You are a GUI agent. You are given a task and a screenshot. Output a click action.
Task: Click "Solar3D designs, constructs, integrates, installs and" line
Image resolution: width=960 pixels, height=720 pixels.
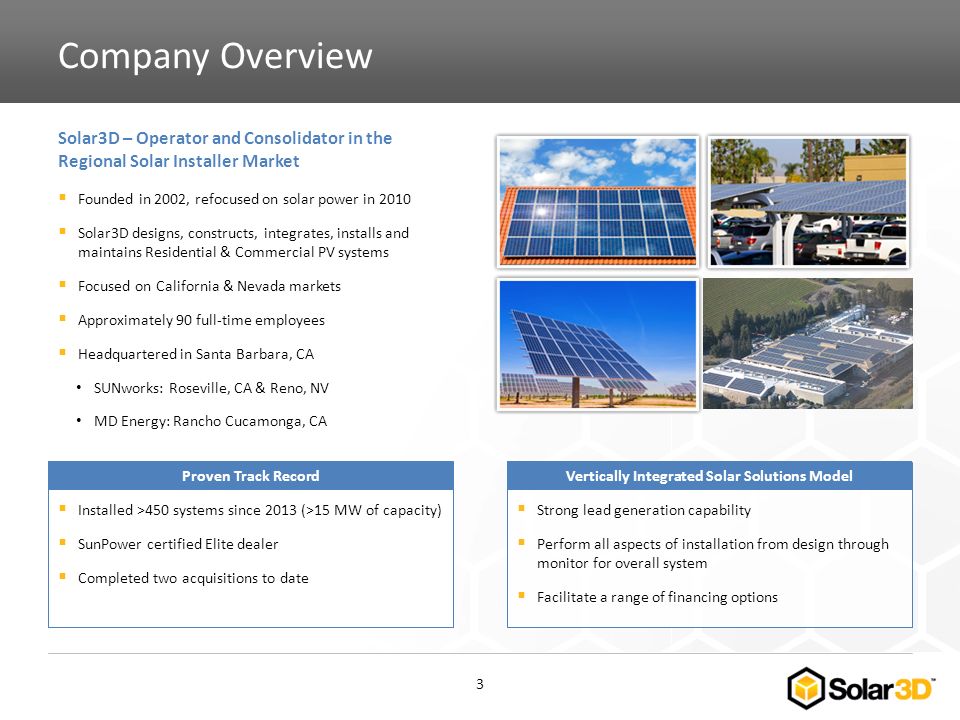[x=243, y=233]
